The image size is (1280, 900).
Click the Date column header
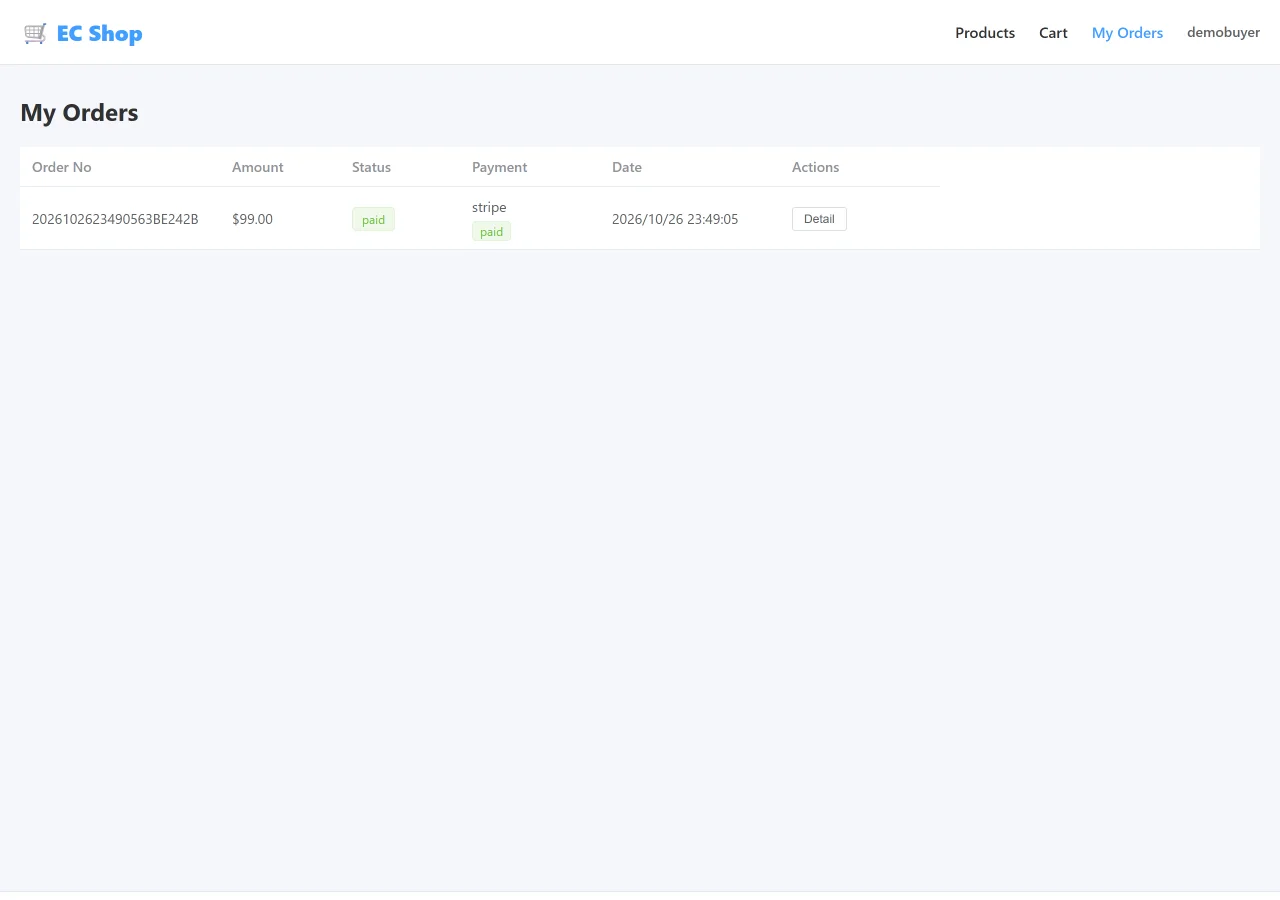pos(627,167)
